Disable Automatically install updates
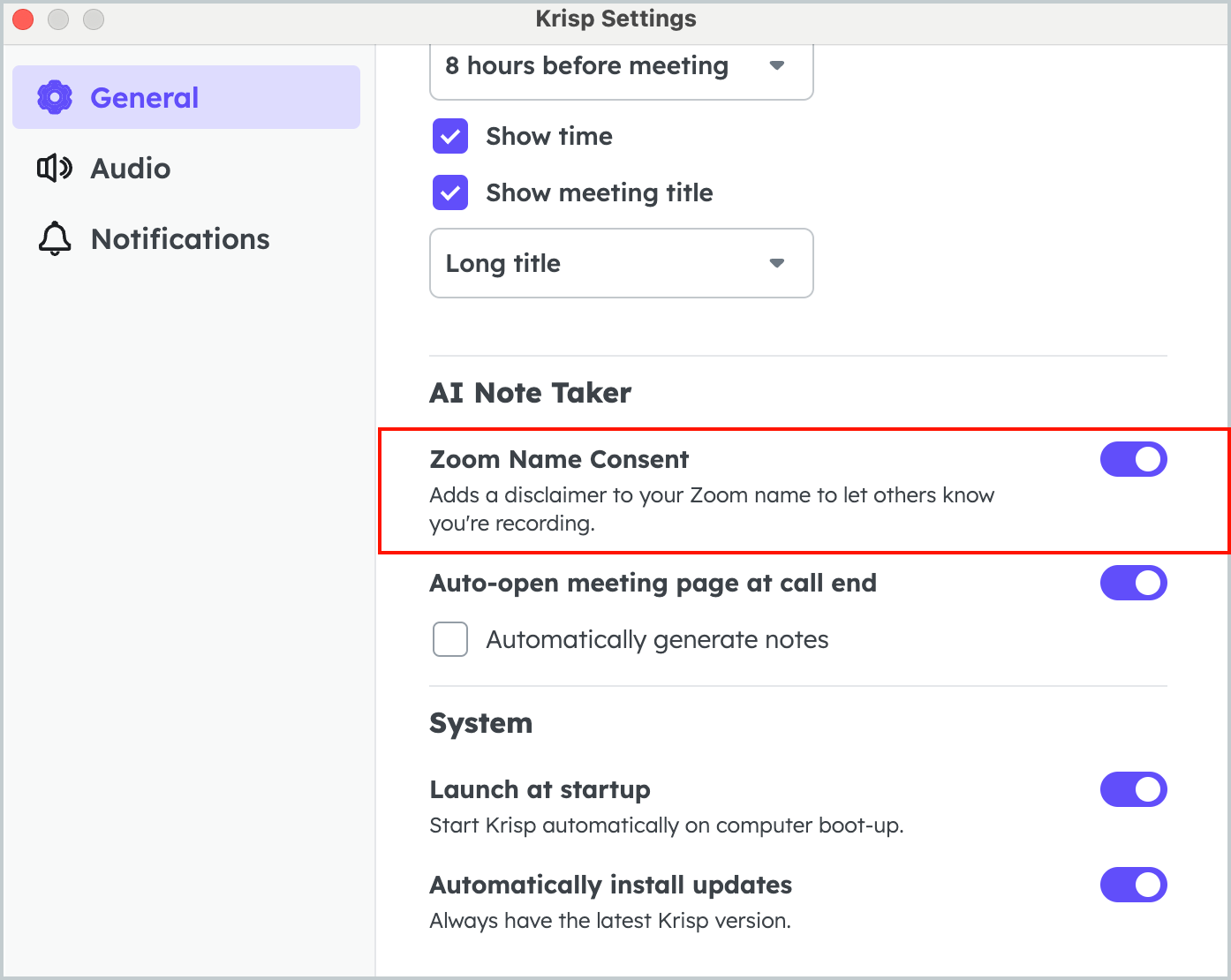 [1134, 885]
